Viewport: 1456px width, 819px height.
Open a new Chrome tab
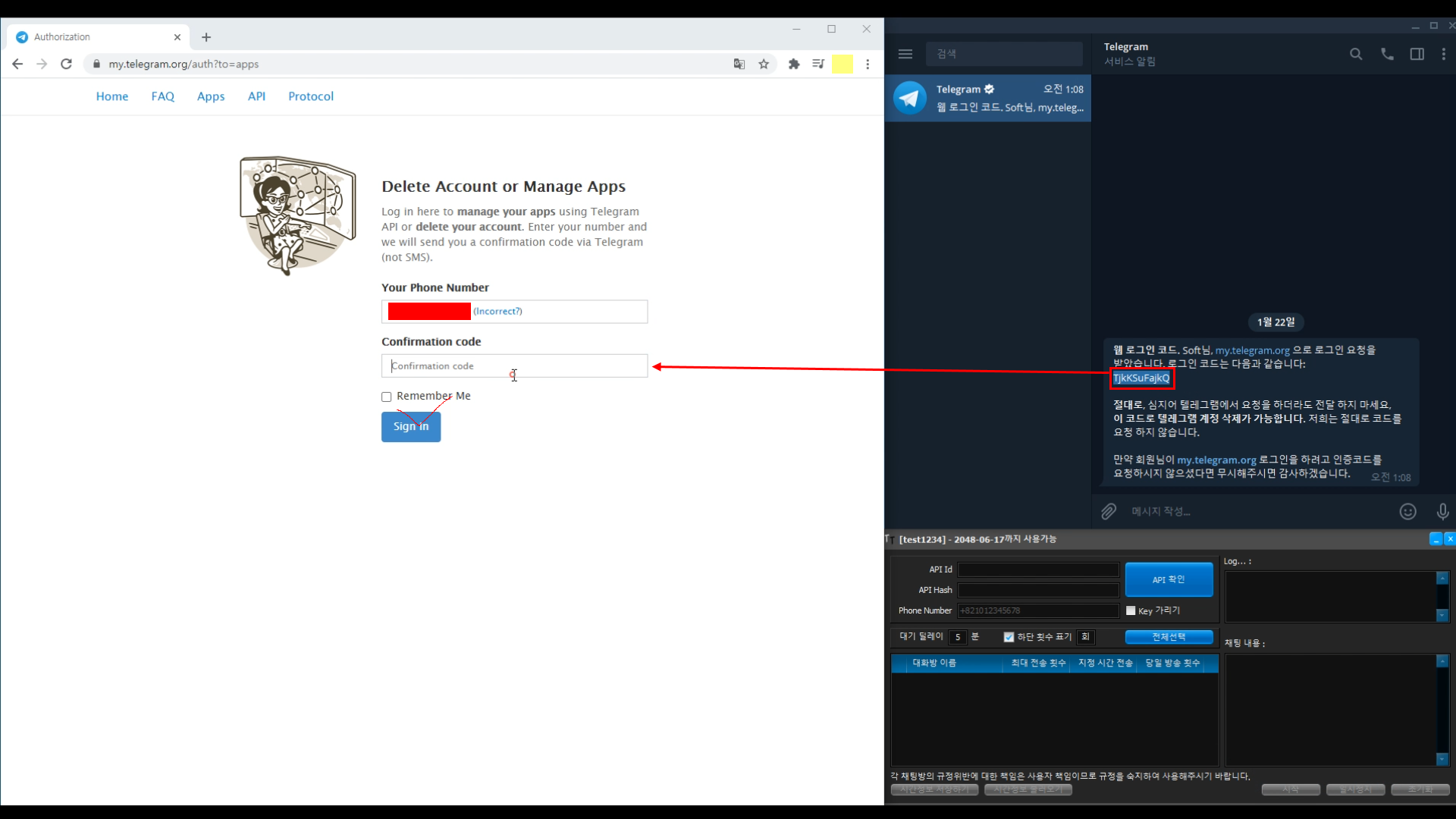pyautogui.click(x=206, y=36)
